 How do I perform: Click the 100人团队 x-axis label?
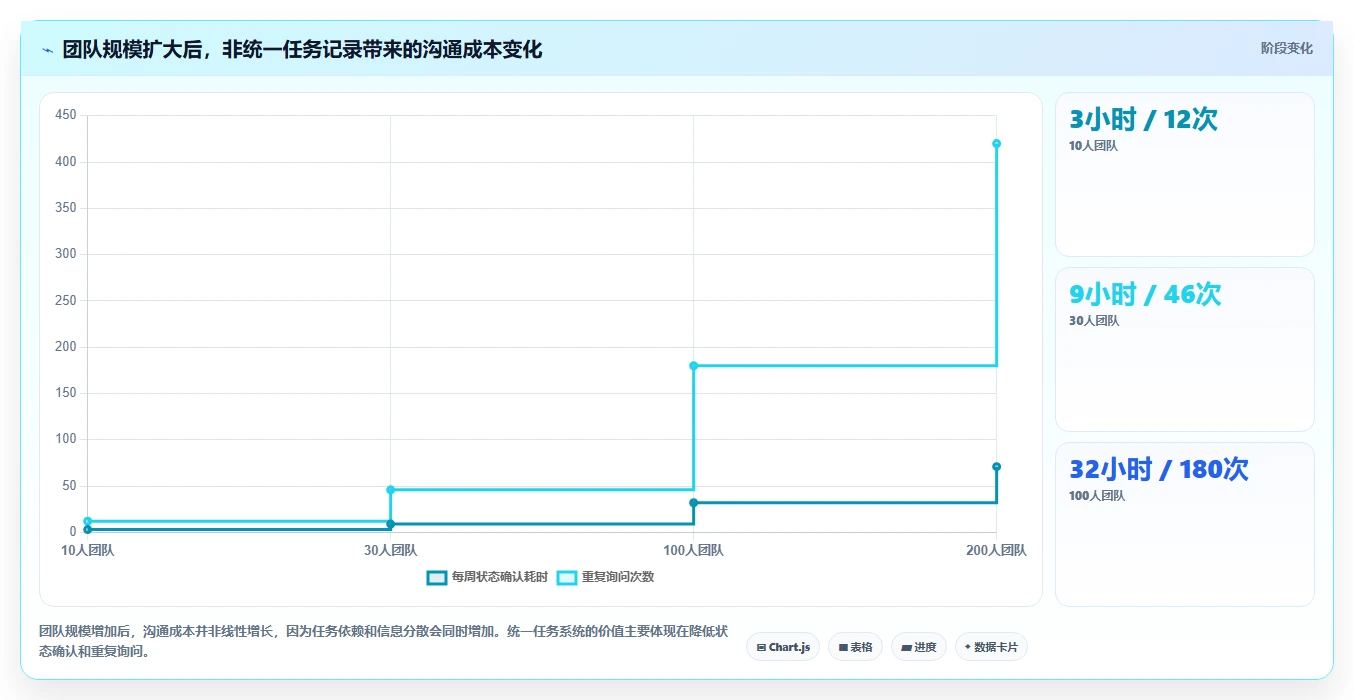(693, 550)
